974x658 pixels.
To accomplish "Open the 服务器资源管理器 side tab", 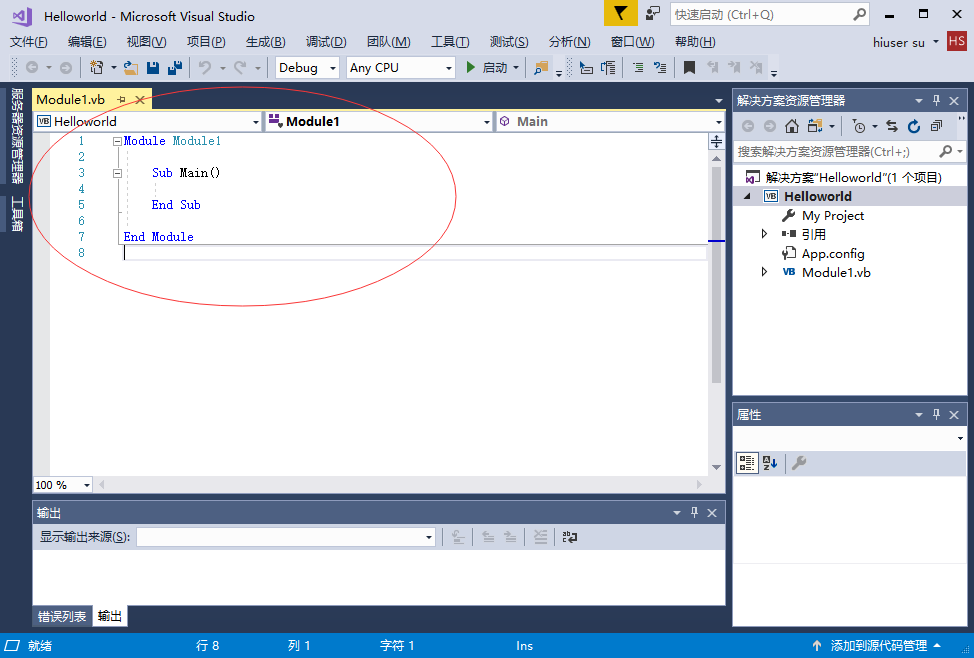I will pos(17,136).
